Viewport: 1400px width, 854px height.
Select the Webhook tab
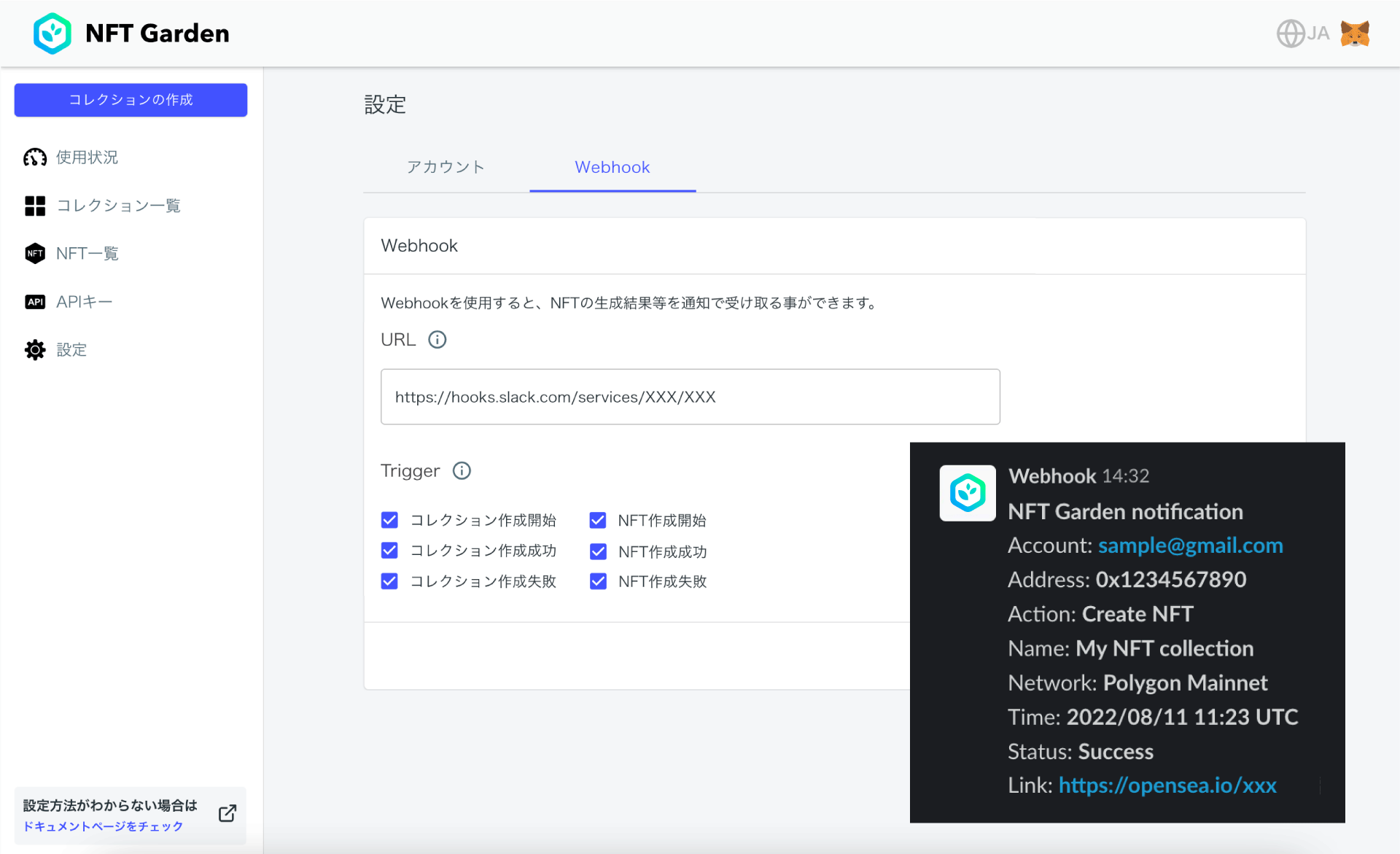tap(612, 167)
